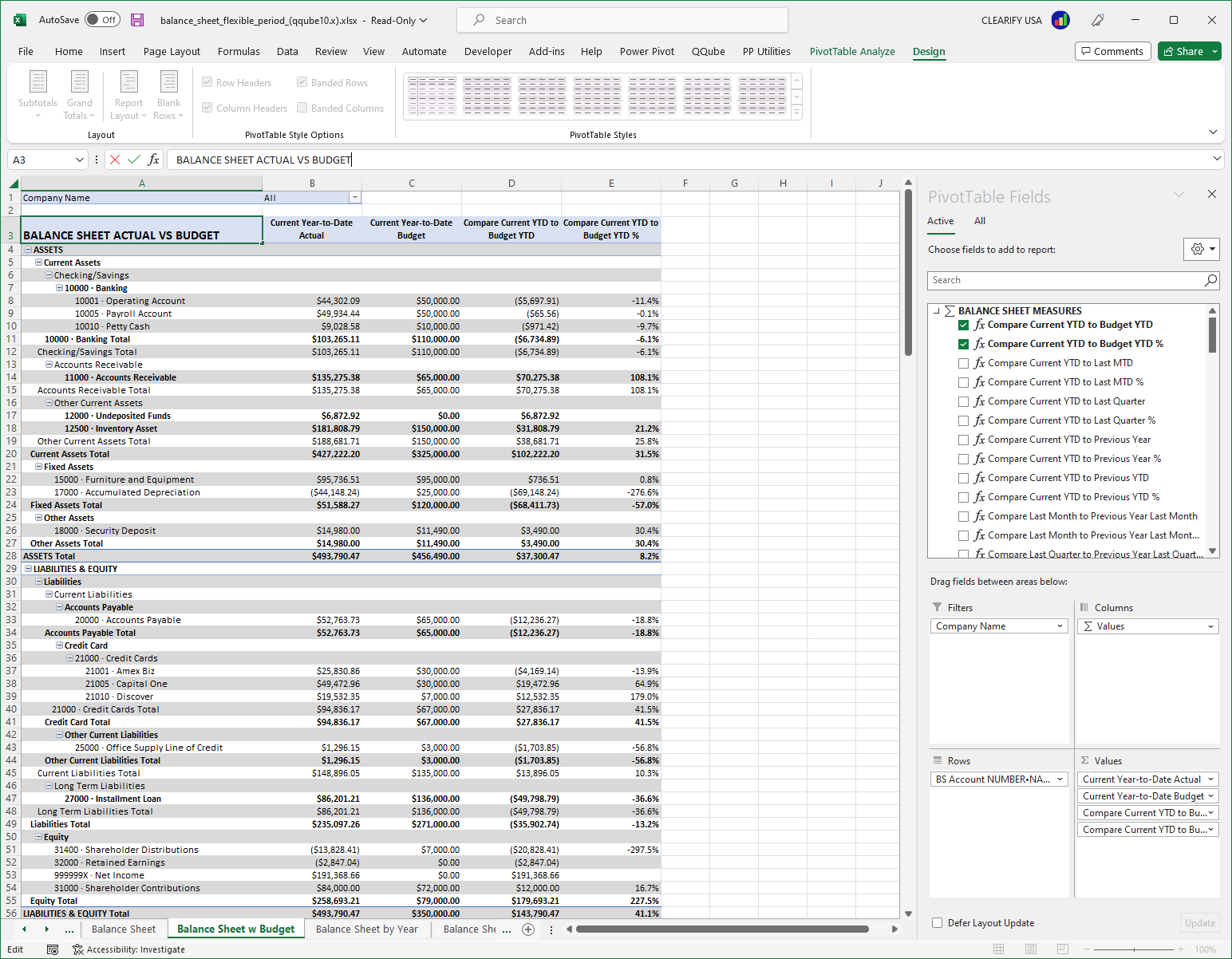Click the Insert Function fx icon
Image resolution: width=1232 pixels, height=959 pixels.
click(153, 160)
